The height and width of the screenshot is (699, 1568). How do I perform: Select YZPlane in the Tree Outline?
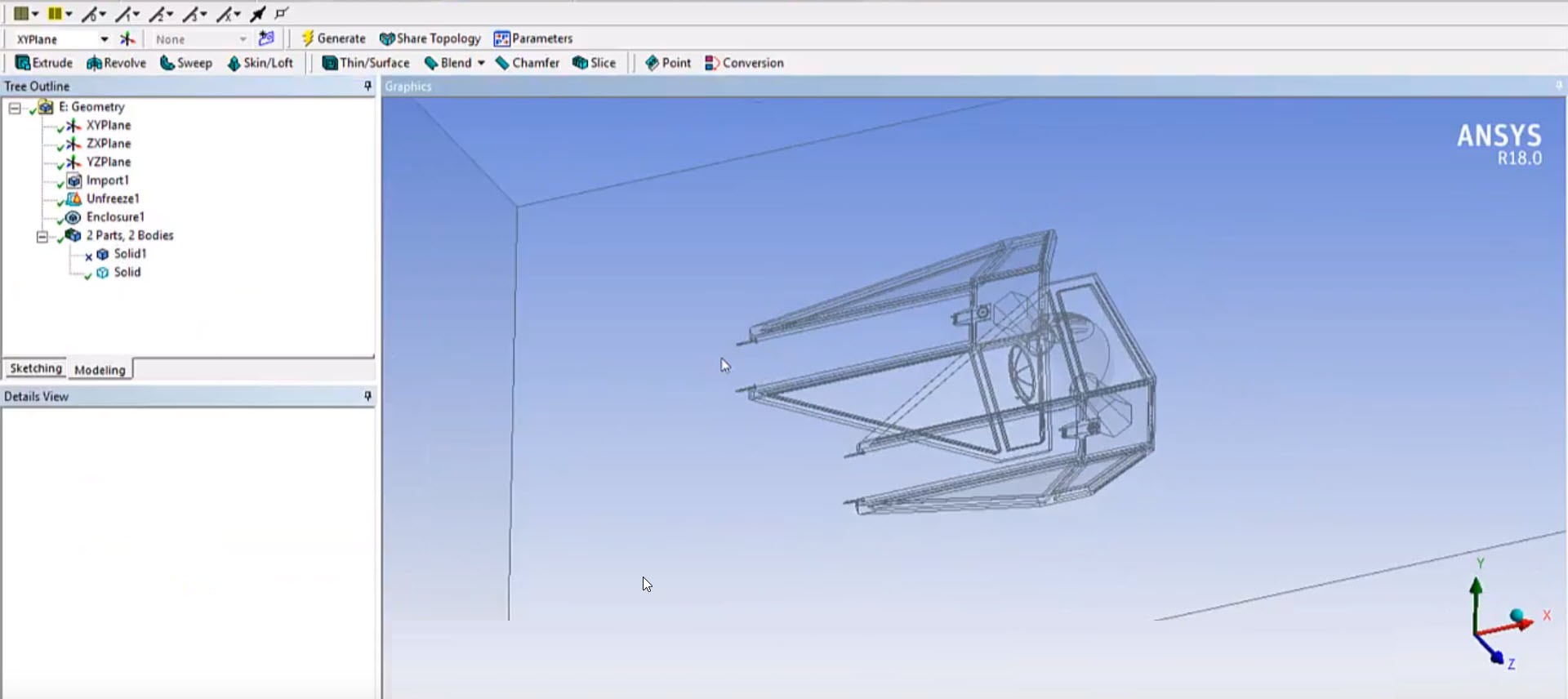coord(109,162)
